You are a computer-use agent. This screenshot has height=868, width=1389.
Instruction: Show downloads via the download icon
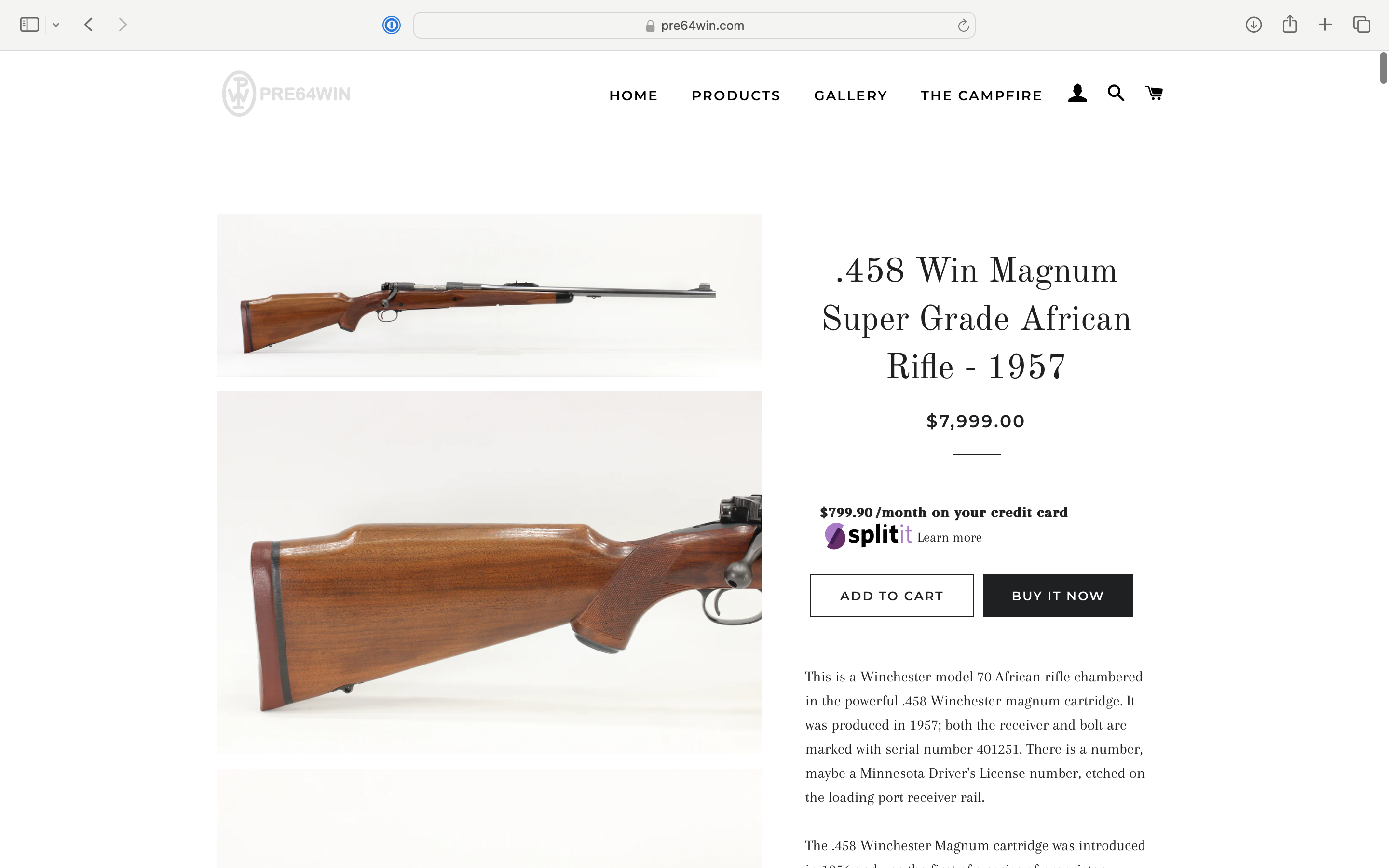coord(1253,25)
